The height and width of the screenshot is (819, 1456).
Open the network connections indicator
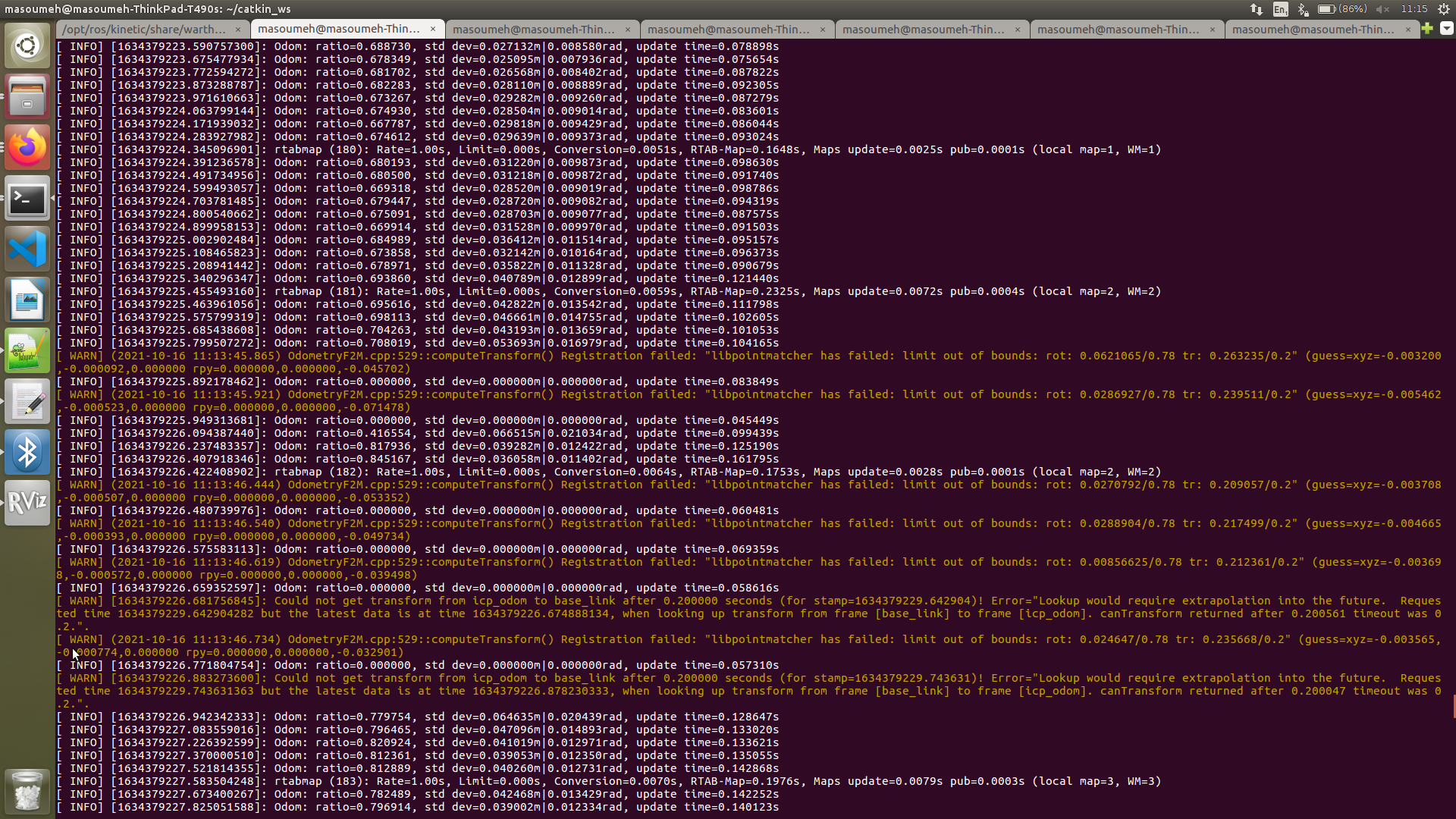pyautogui.click(x=1257, y=9)
